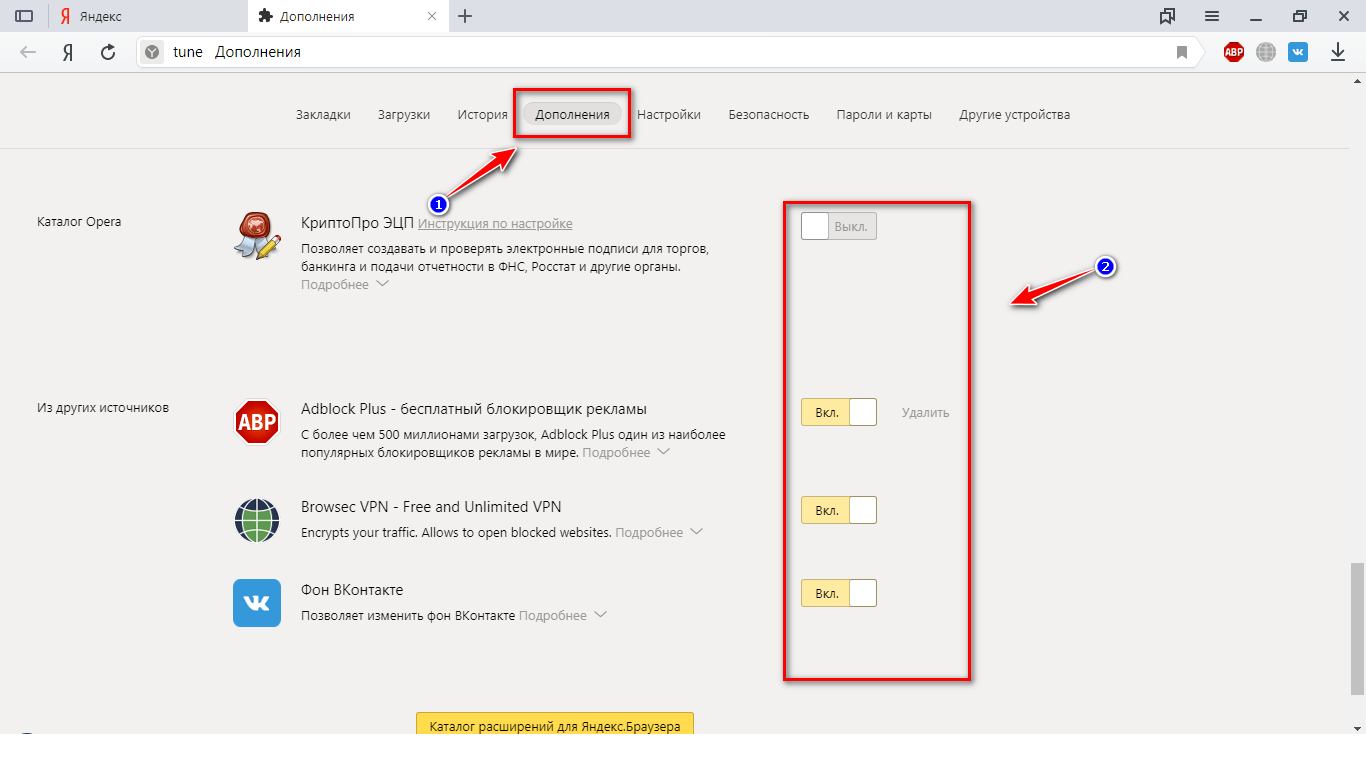Go to Безопасность section

pos(769,115)
